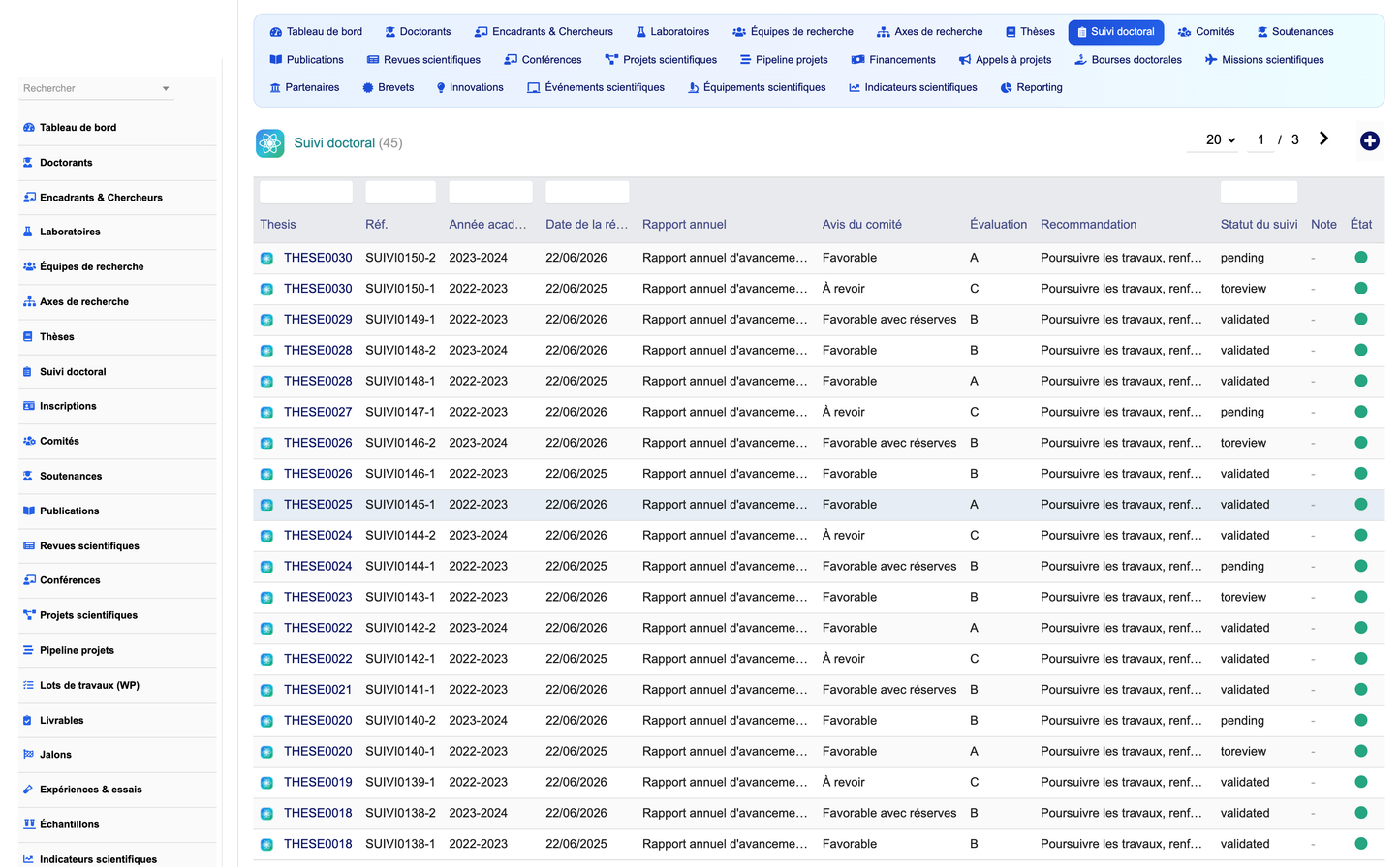Open THESE0027 thesis link
Screen dimensions: 1400x867
pos(318,413)
